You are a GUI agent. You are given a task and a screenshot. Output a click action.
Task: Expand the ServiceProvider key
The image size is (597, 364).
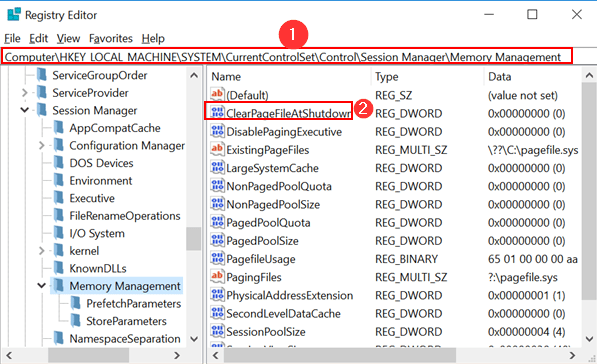[25, 93]
